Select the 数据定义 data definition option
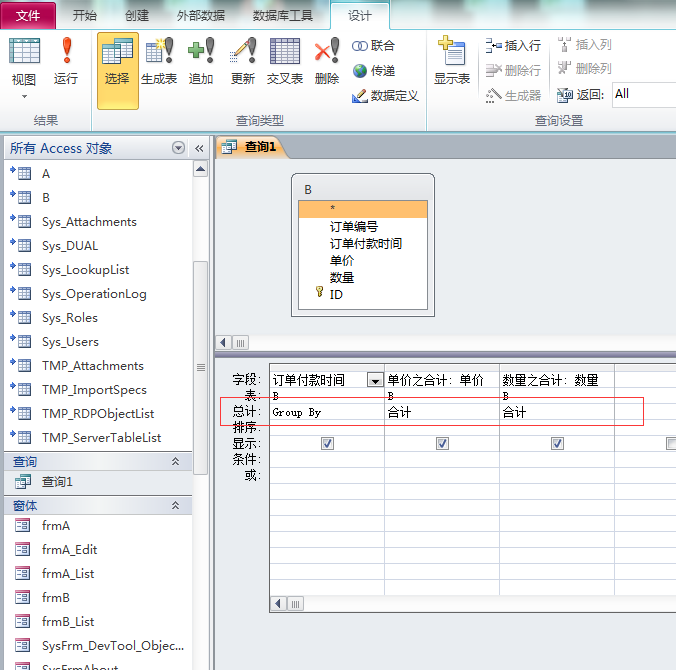The image size is (676, 670). tap(385, 95)
